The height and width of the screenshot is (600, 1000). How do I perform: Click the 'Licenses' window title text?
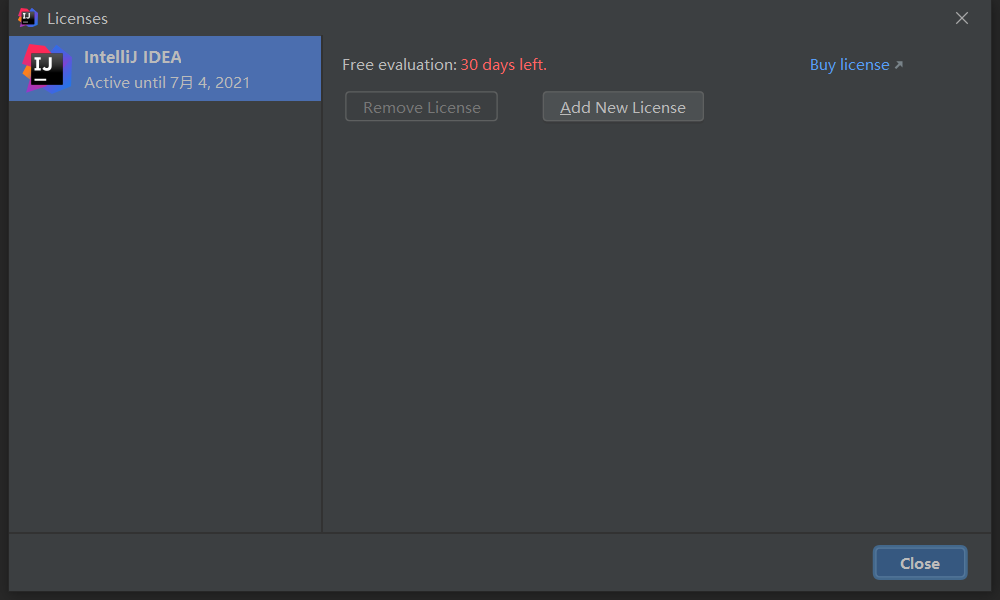(77, 18)
